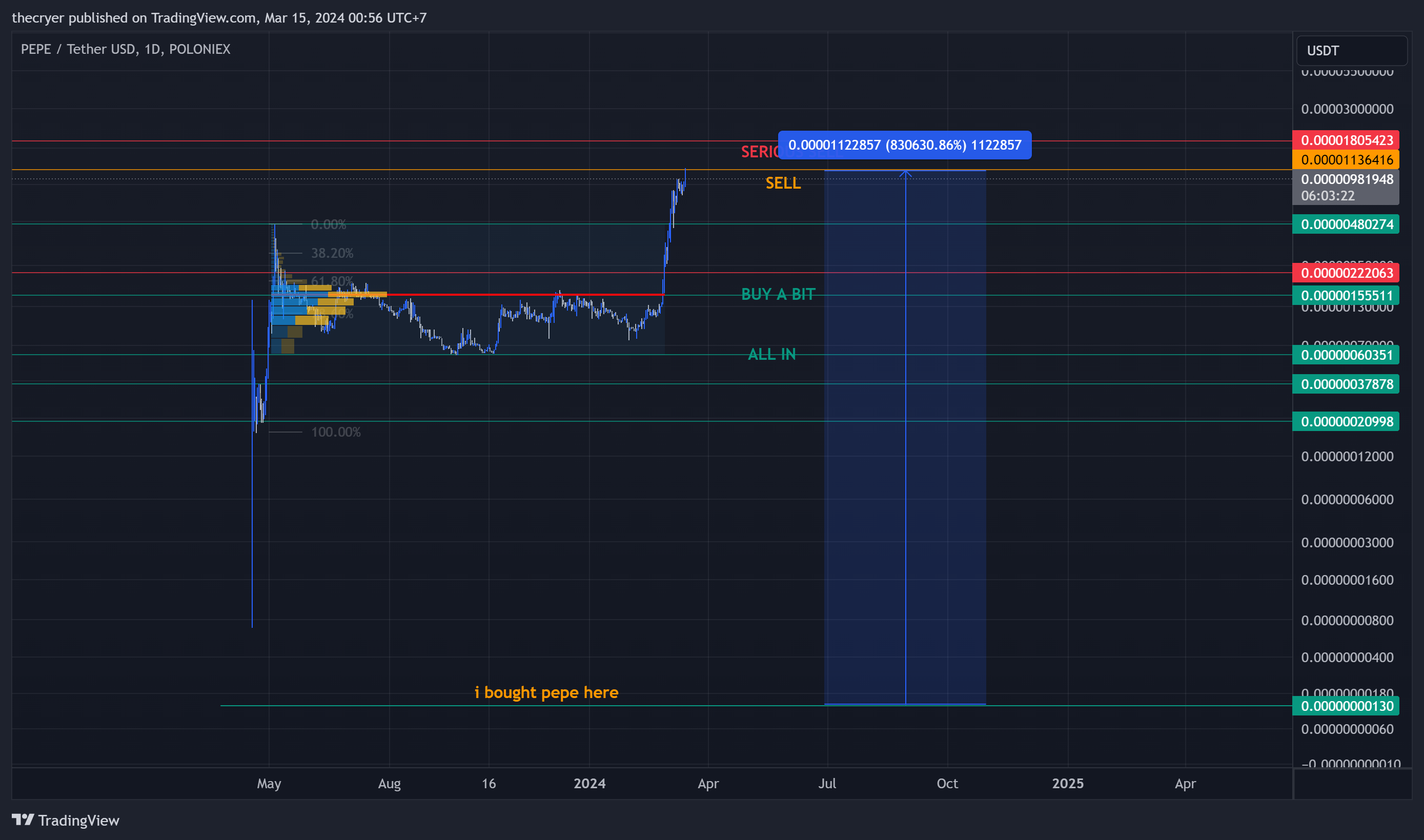Click the 100.00% Fibonacci level label
Screen dimensions: 1424x840
[x=336, y=432]
